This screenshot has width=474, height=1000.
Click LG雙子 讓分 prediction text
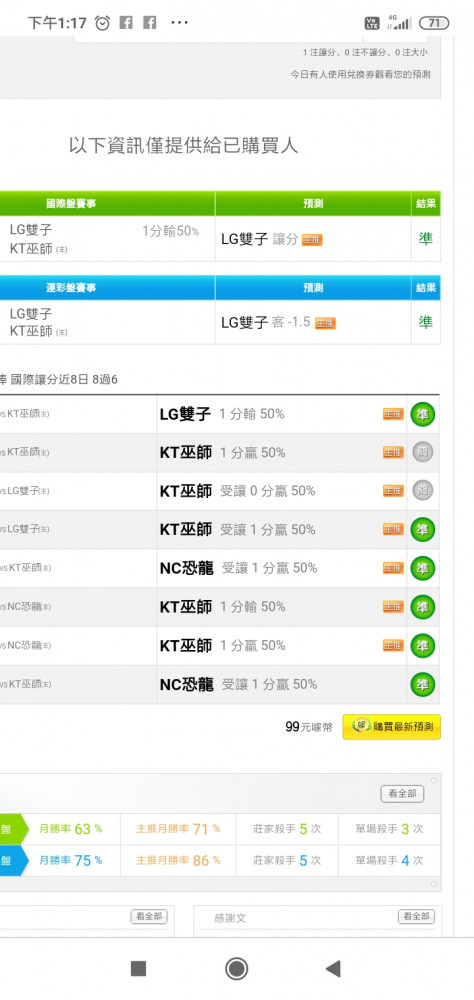(260, 239)
